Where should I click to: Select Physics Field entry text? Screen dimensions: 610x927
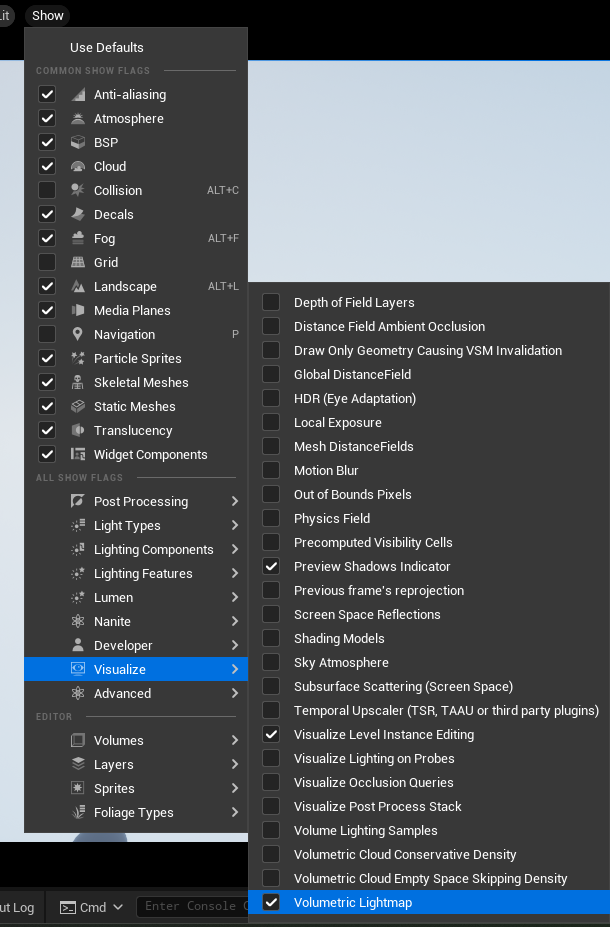pos(332,518)
